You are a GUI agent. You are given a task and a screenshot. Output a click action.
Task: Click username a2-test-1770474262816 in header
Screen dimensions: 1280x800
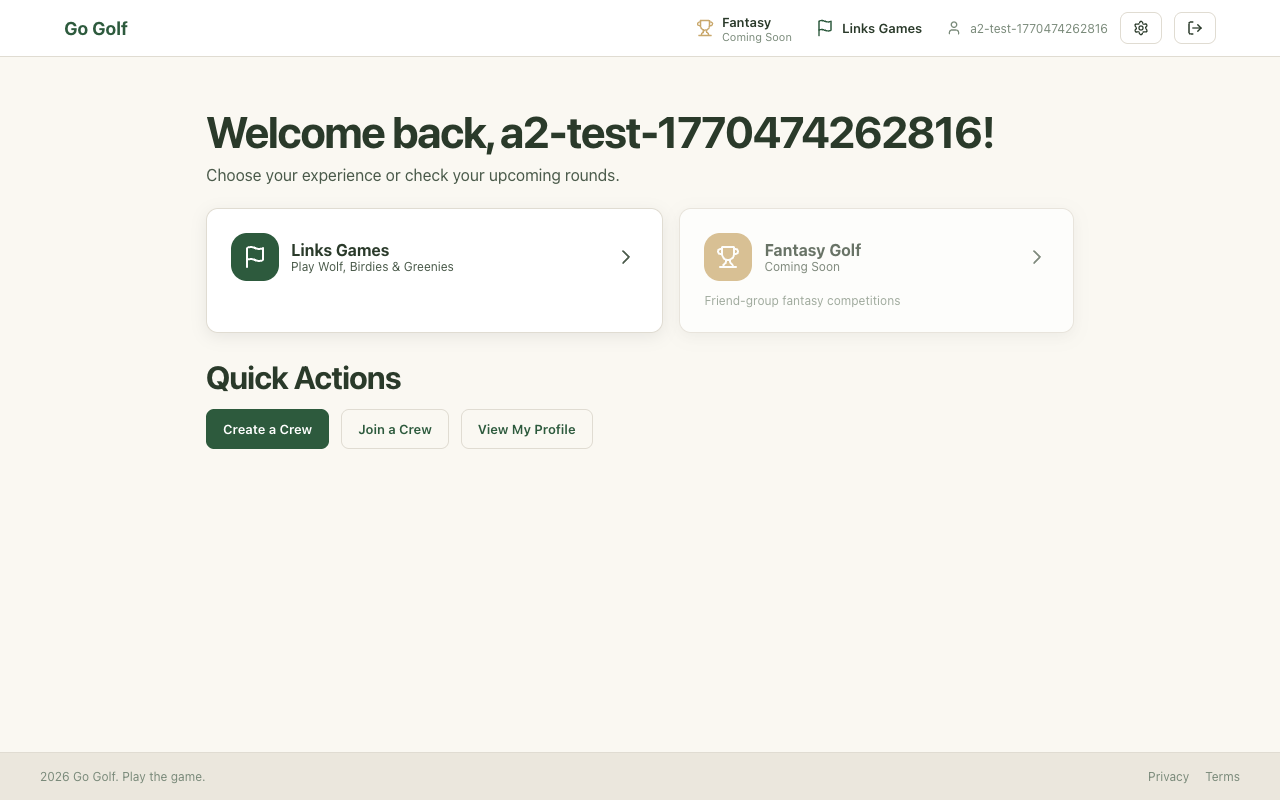[1038, 29]
